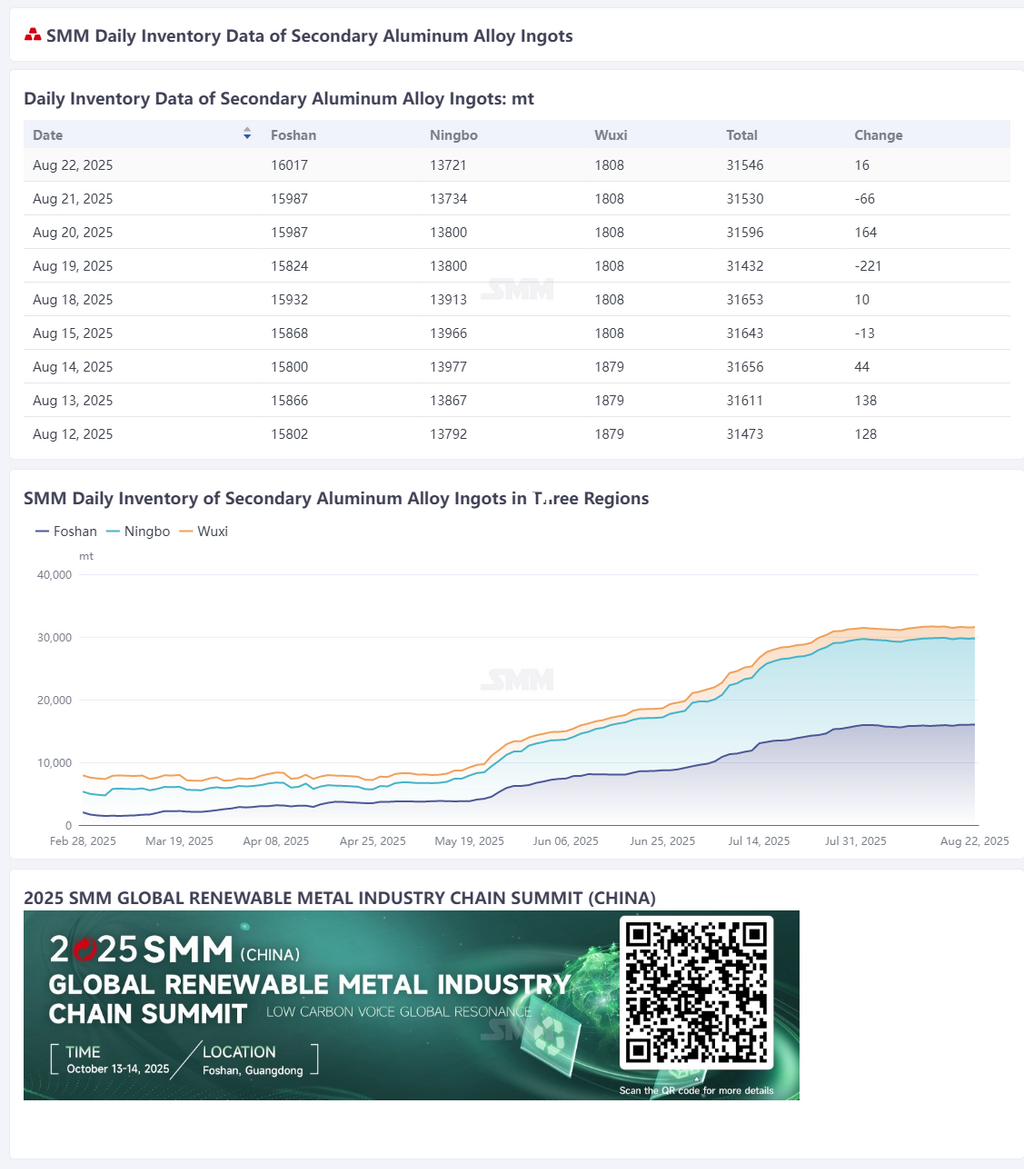Click the Feb 28, 2025 axis label
Screen dimensions: 1024x1169
83,841
